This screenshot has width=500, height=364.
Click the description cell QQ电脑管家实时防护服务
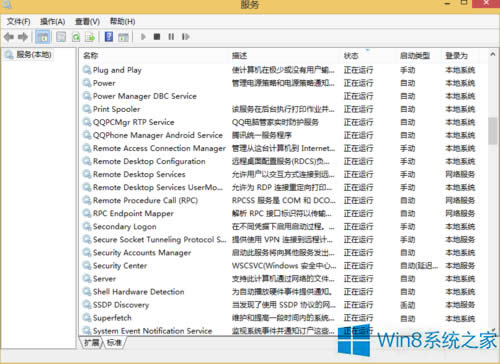pyautogui.click(x=275, y=122)
